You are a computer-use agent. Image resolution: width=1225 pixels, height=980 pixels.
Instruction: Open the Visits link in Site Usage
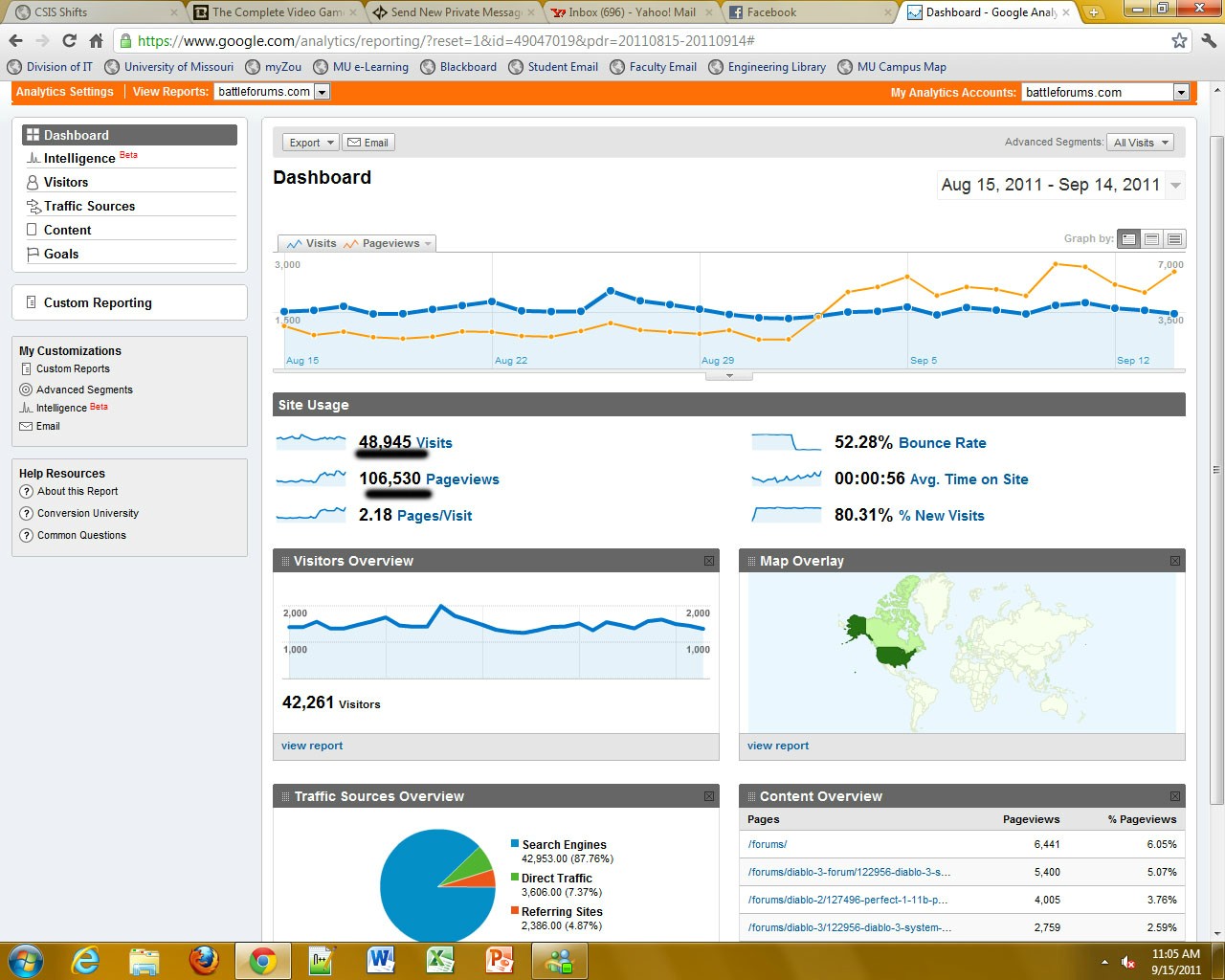434,443
